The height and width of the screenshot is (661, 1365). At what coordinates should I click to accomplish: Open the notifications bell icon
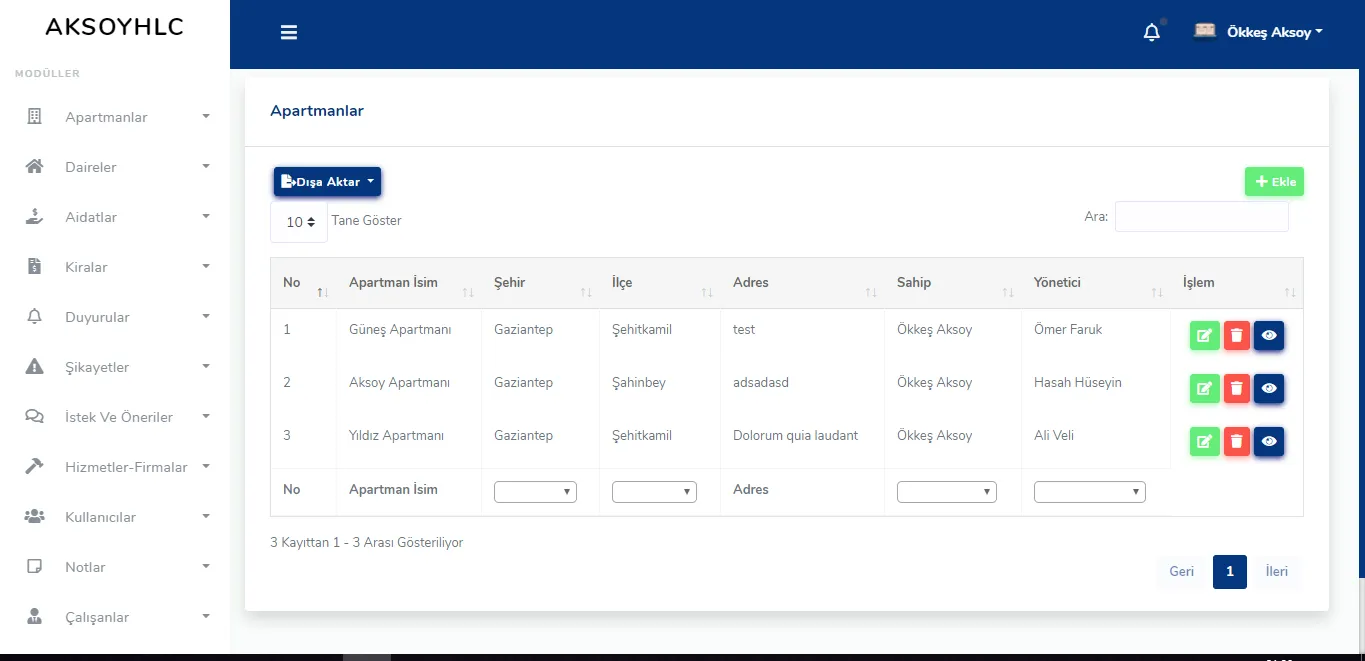(1152, 32)
